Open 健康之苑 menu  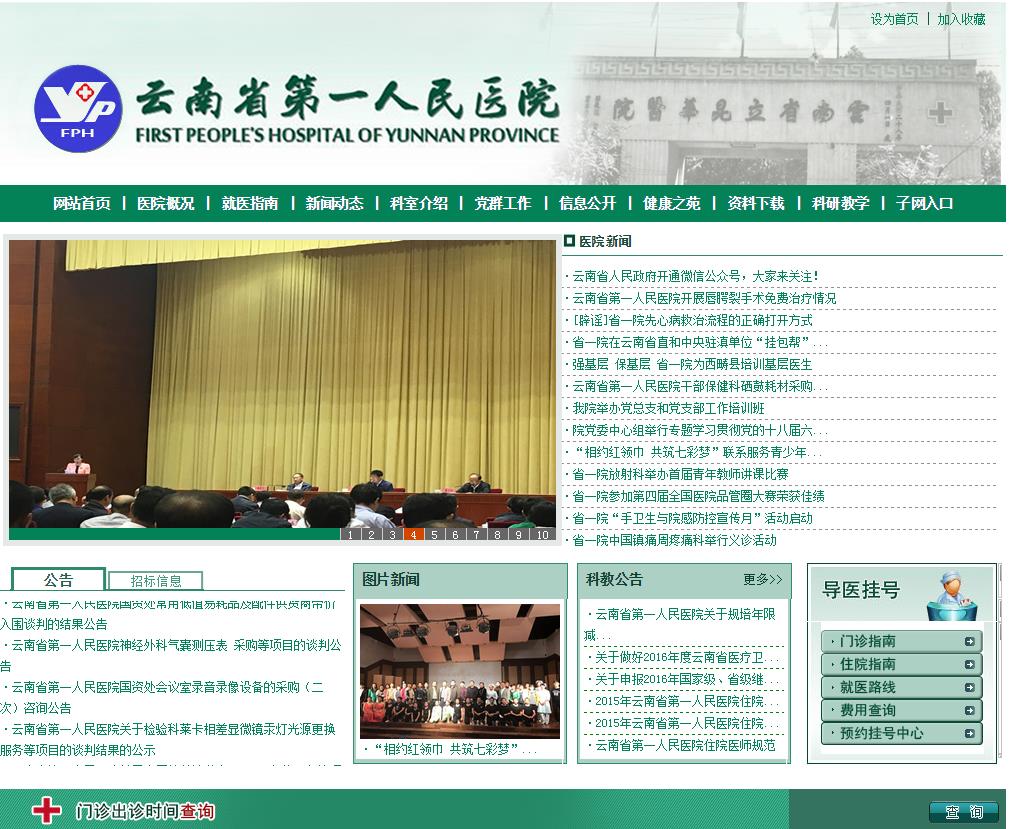671,204
